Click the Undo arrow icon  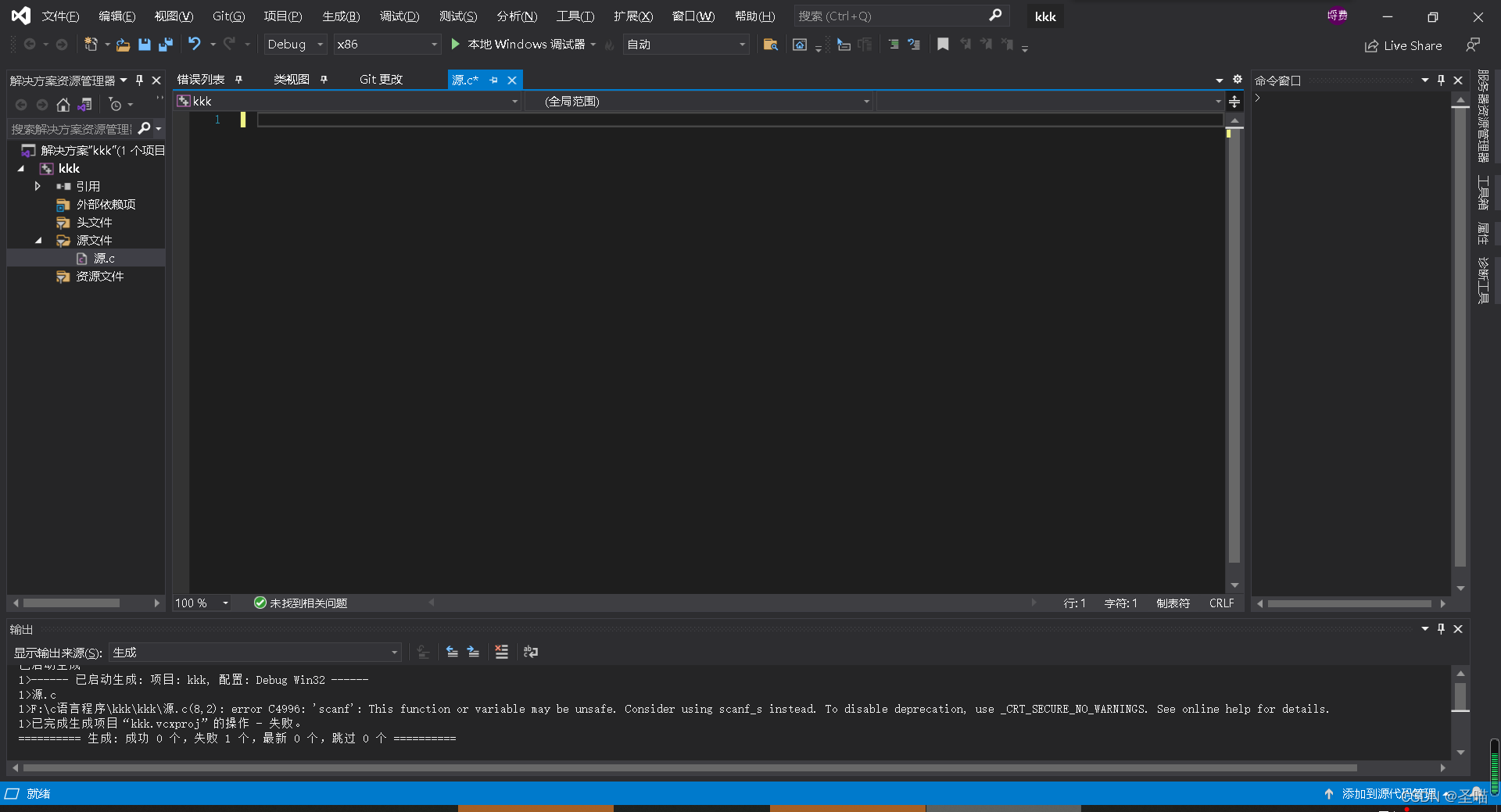(x=195, y=44)
